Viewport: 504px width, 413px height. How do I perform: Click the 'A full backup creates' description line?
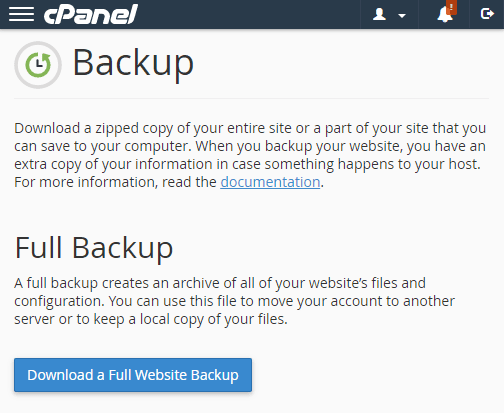[x=220, y=283]
